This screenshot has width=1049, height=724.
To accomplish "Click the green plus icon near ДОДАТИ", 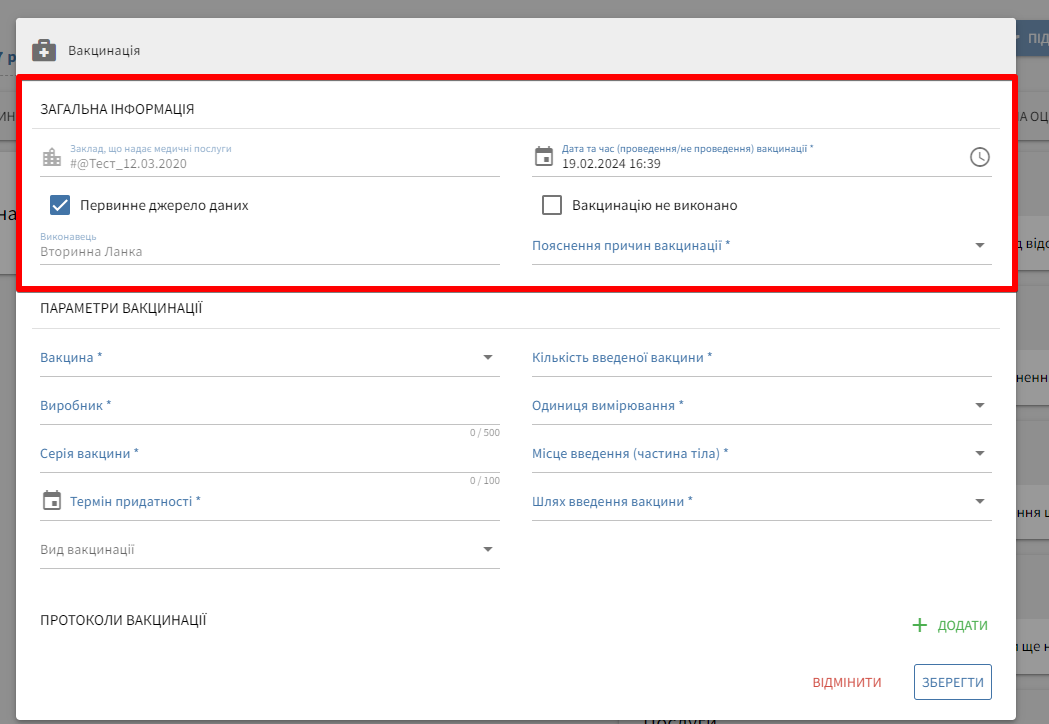I will click(x=919, y=625).
